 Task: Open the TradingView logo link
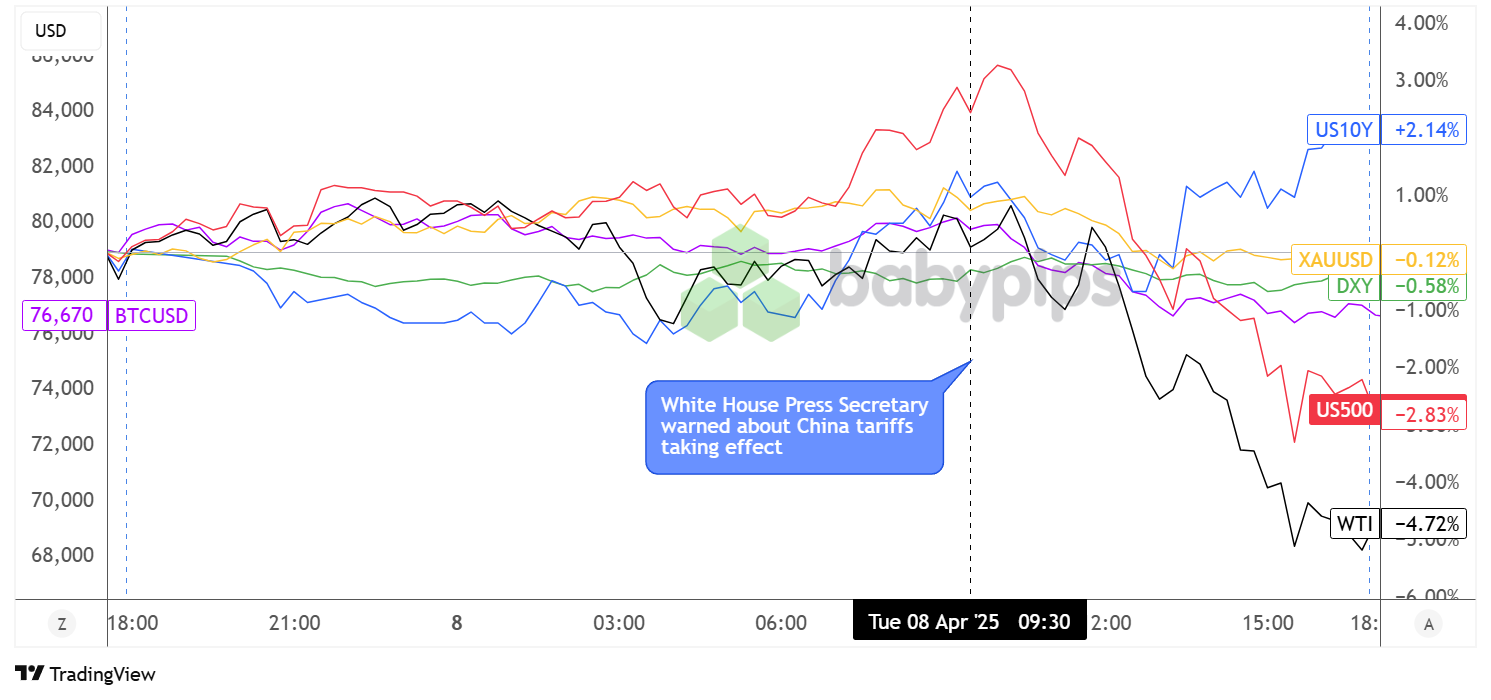[85, 674]
